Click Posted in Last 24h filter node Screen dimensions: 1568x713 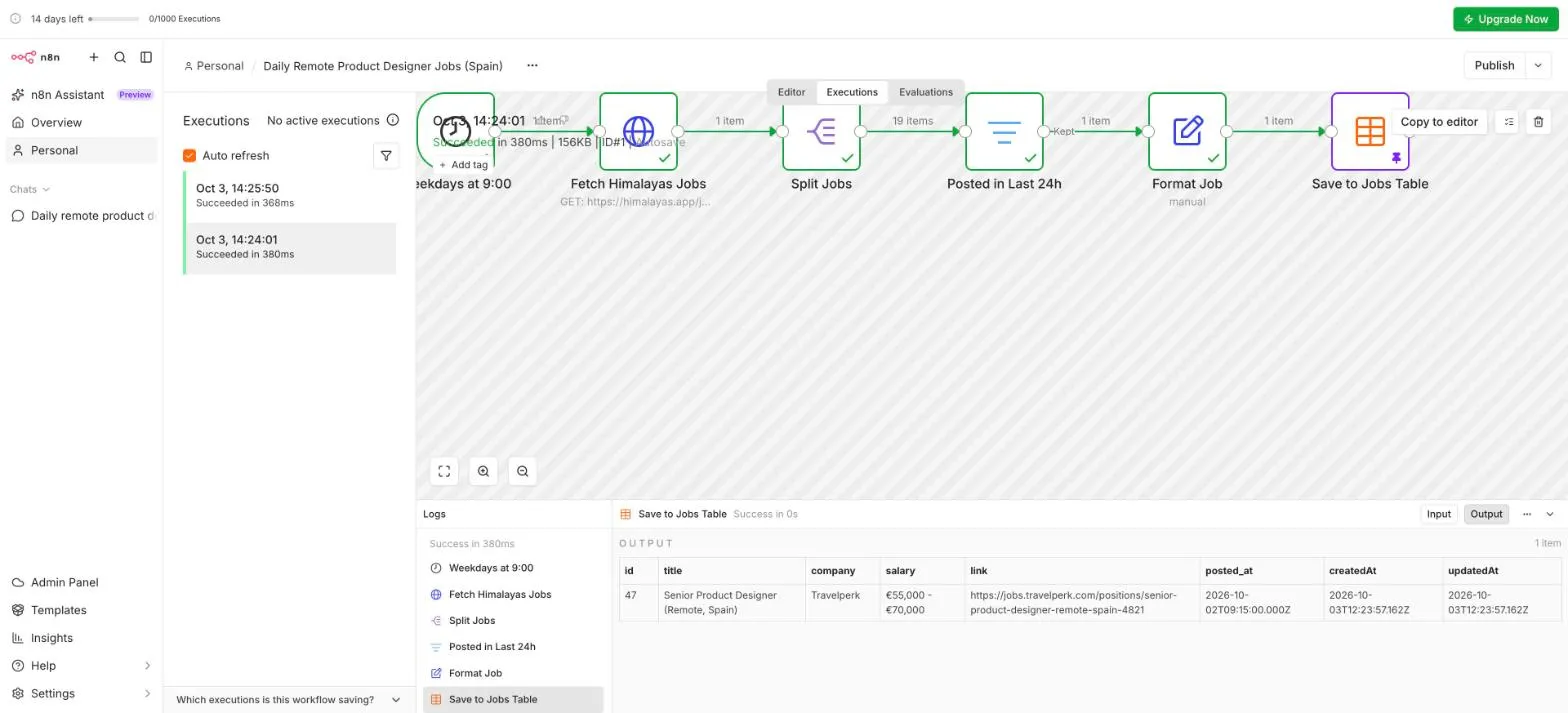(1004, 131)
